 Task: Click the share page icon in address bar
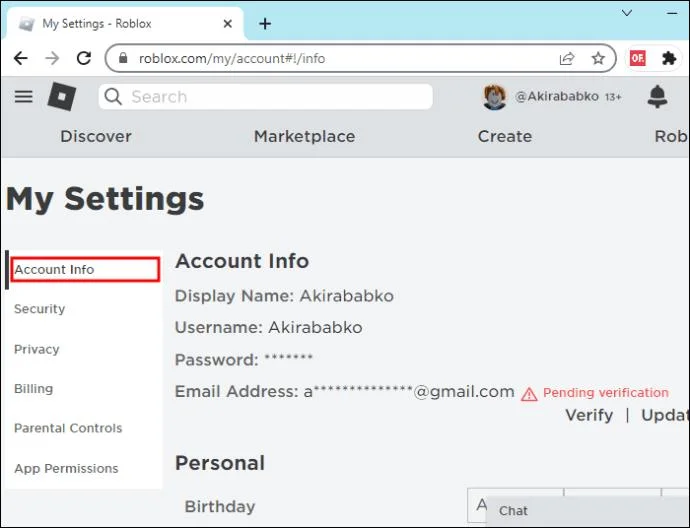[x=567, y=58]
